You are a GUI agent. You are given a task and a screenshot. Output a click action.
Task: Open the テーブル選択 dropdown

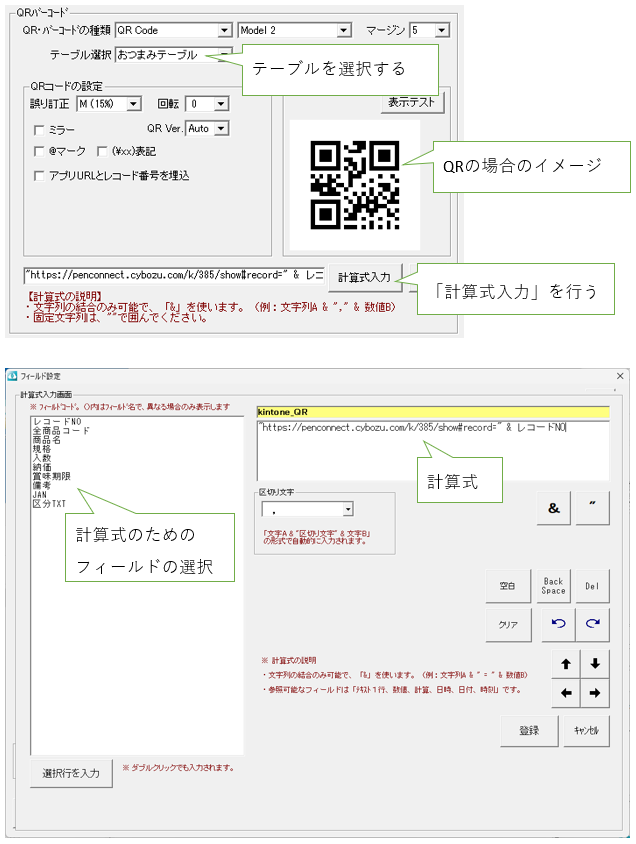(225, 54)
